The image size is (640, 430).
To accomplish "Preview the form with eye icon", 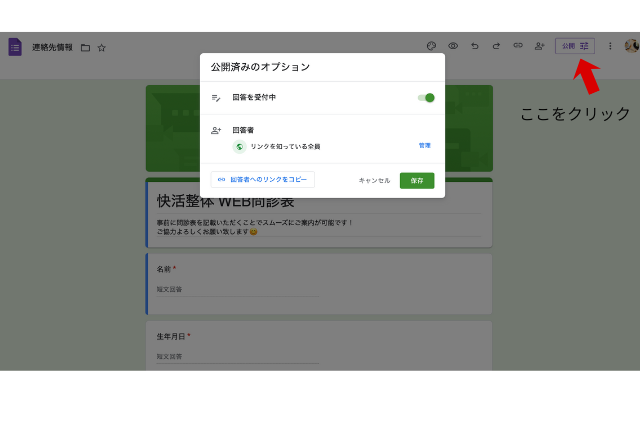I will 453,46.
